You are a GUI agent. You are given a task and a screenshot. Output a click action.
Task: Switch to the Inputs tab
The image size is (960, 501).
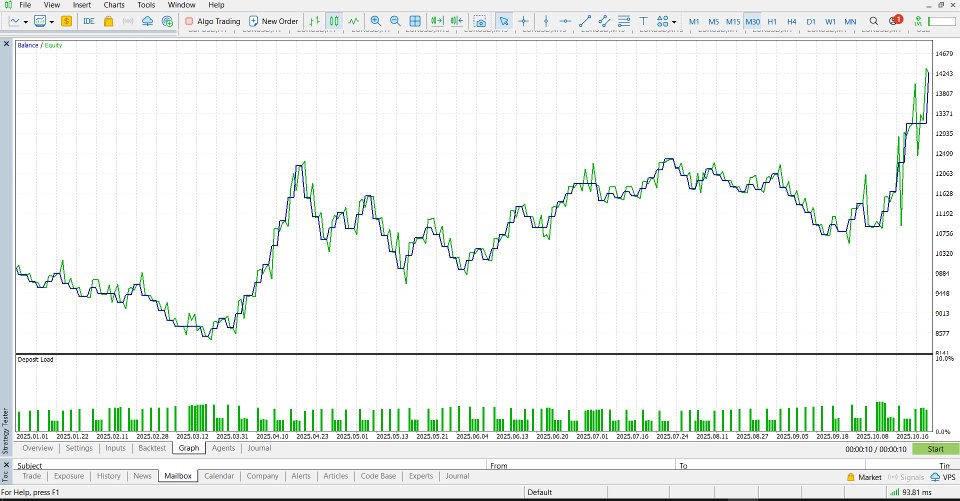coord(115,448)
